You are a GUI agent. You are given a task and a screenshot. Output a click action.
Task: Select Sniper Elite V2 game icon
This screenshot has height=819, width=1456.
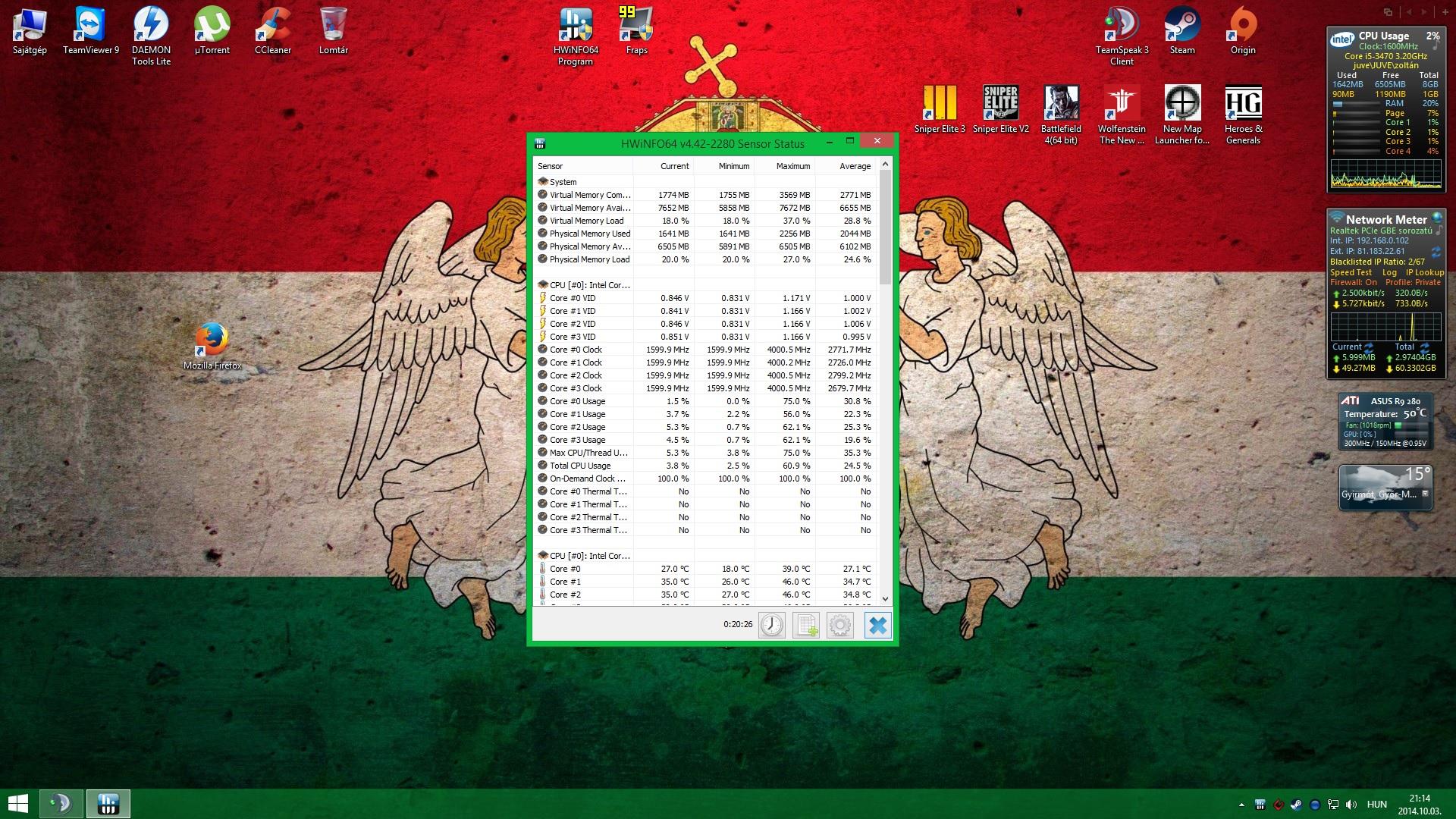[x=1000, y=109]
